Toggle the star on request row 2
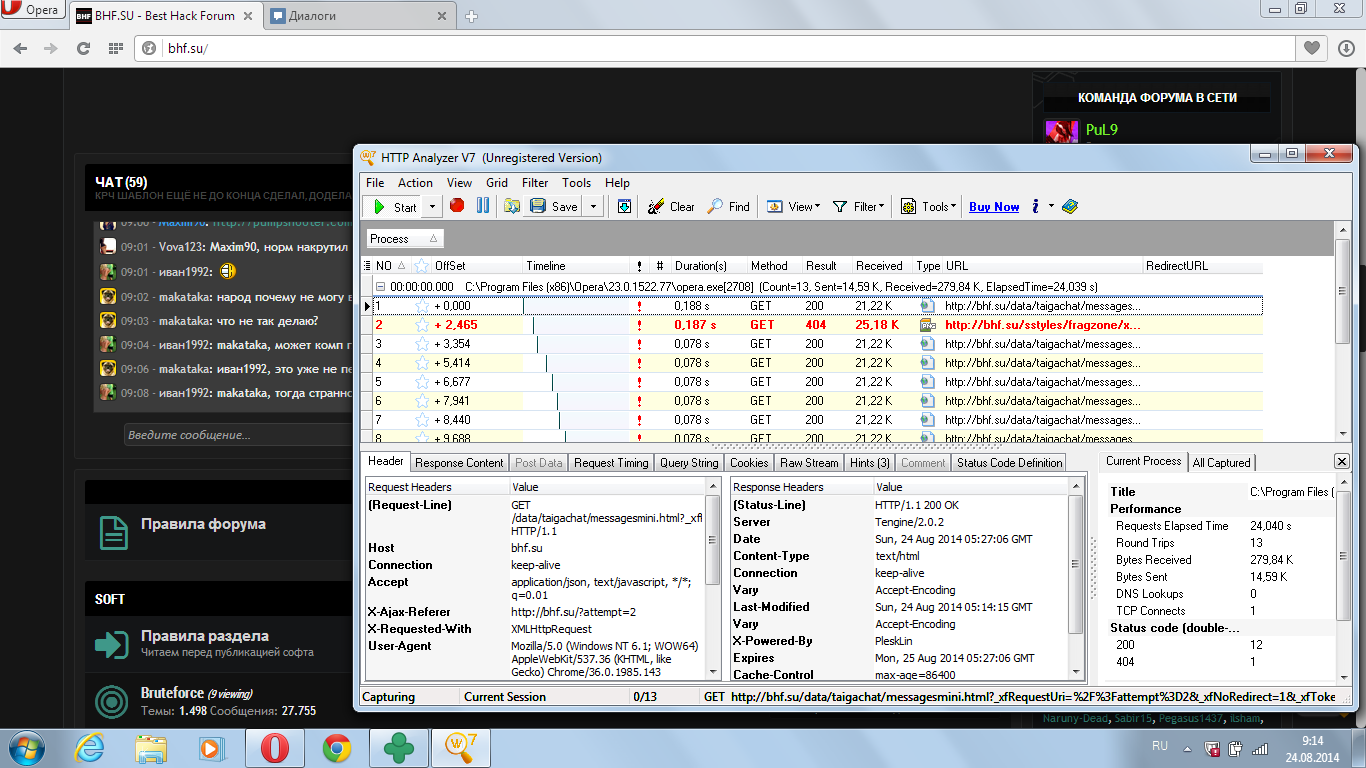This screenshot has width=1366, height=768. 422,325
